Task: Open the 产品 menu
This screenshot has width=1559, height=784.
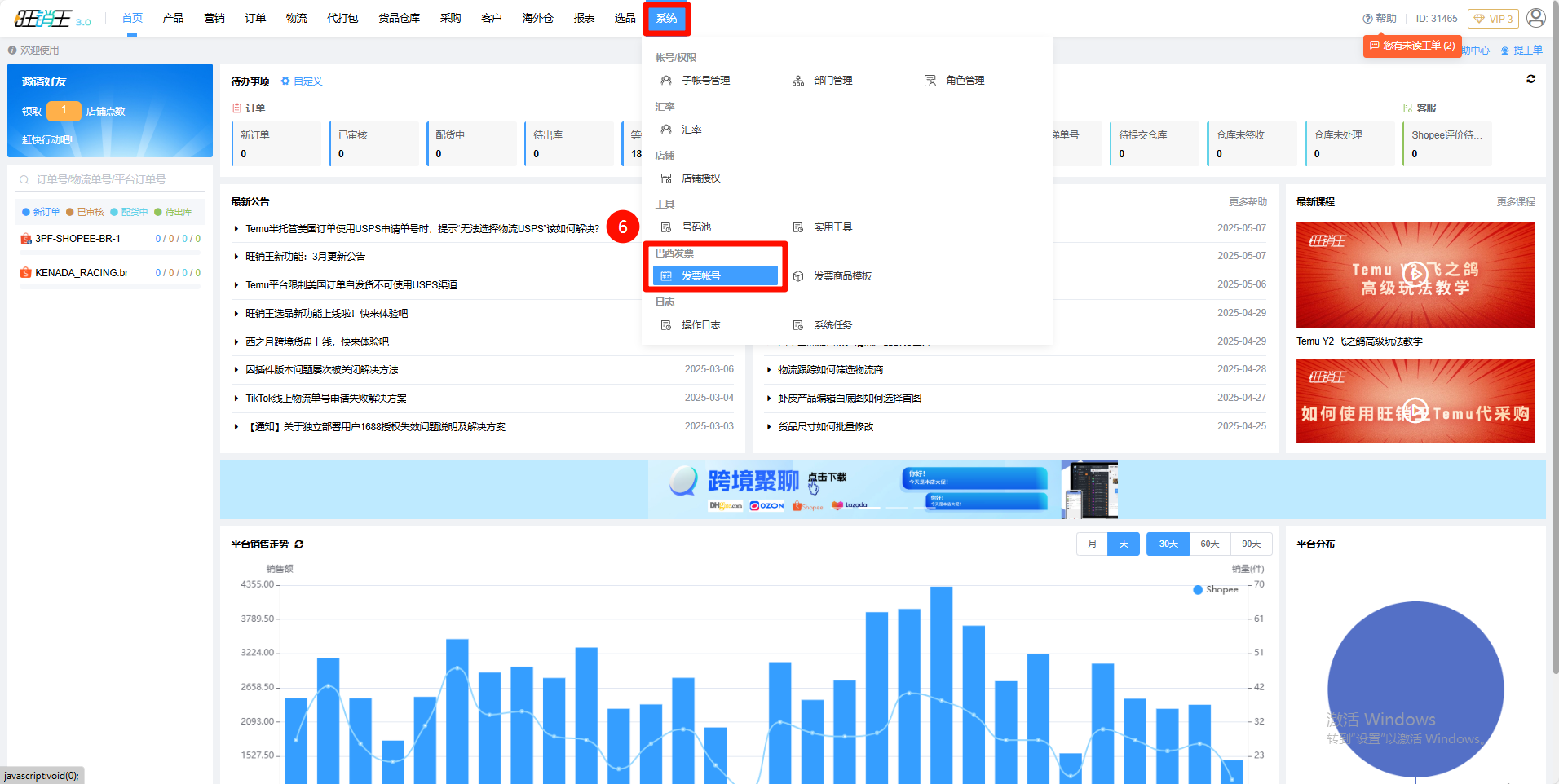Action: tap(173, 18)
